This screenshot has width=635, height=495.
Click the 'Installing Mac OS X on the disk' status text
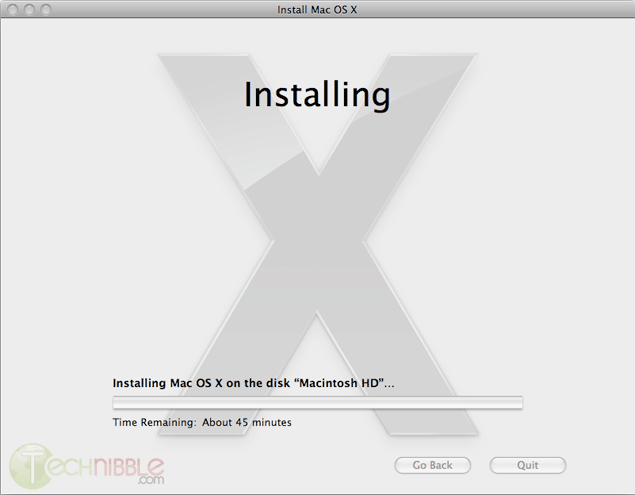[253, 383]
